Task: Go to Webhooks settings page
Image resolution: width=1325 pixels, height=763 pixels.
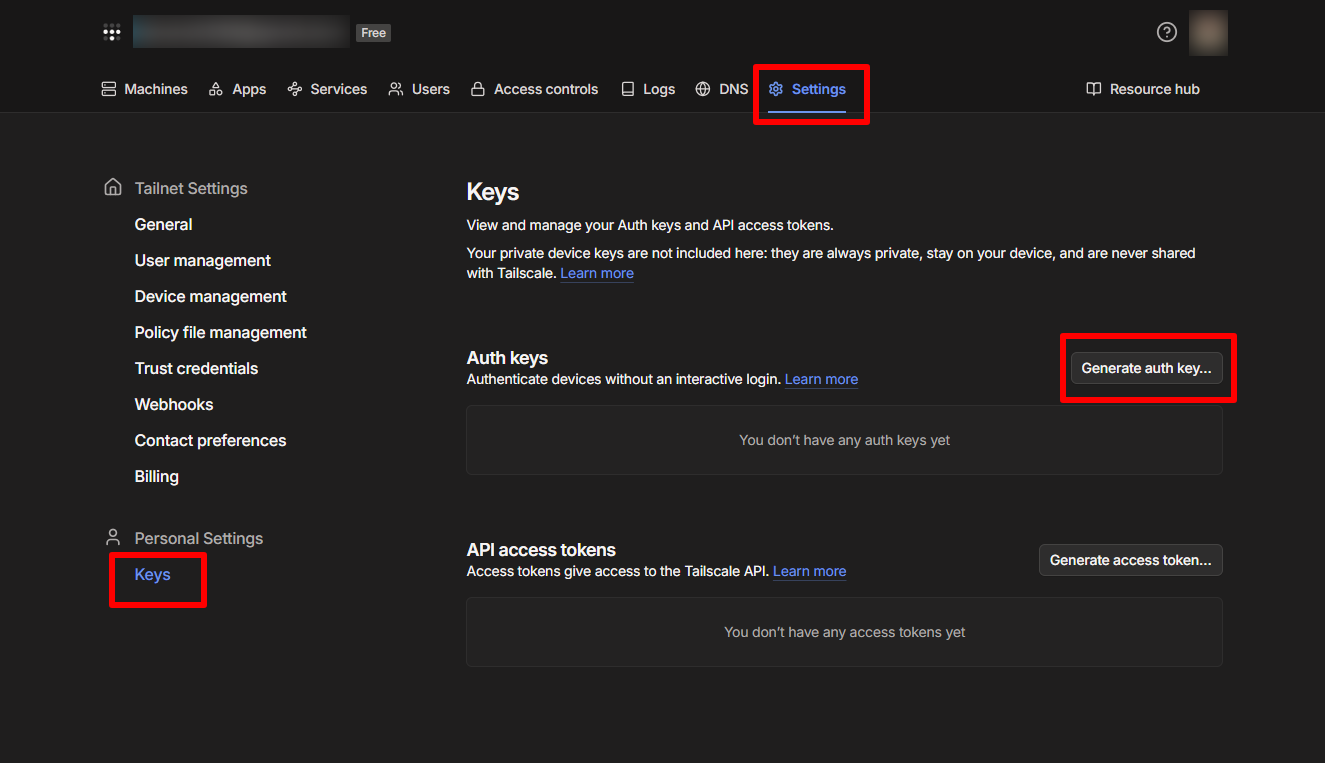Action: pos(174,405)
